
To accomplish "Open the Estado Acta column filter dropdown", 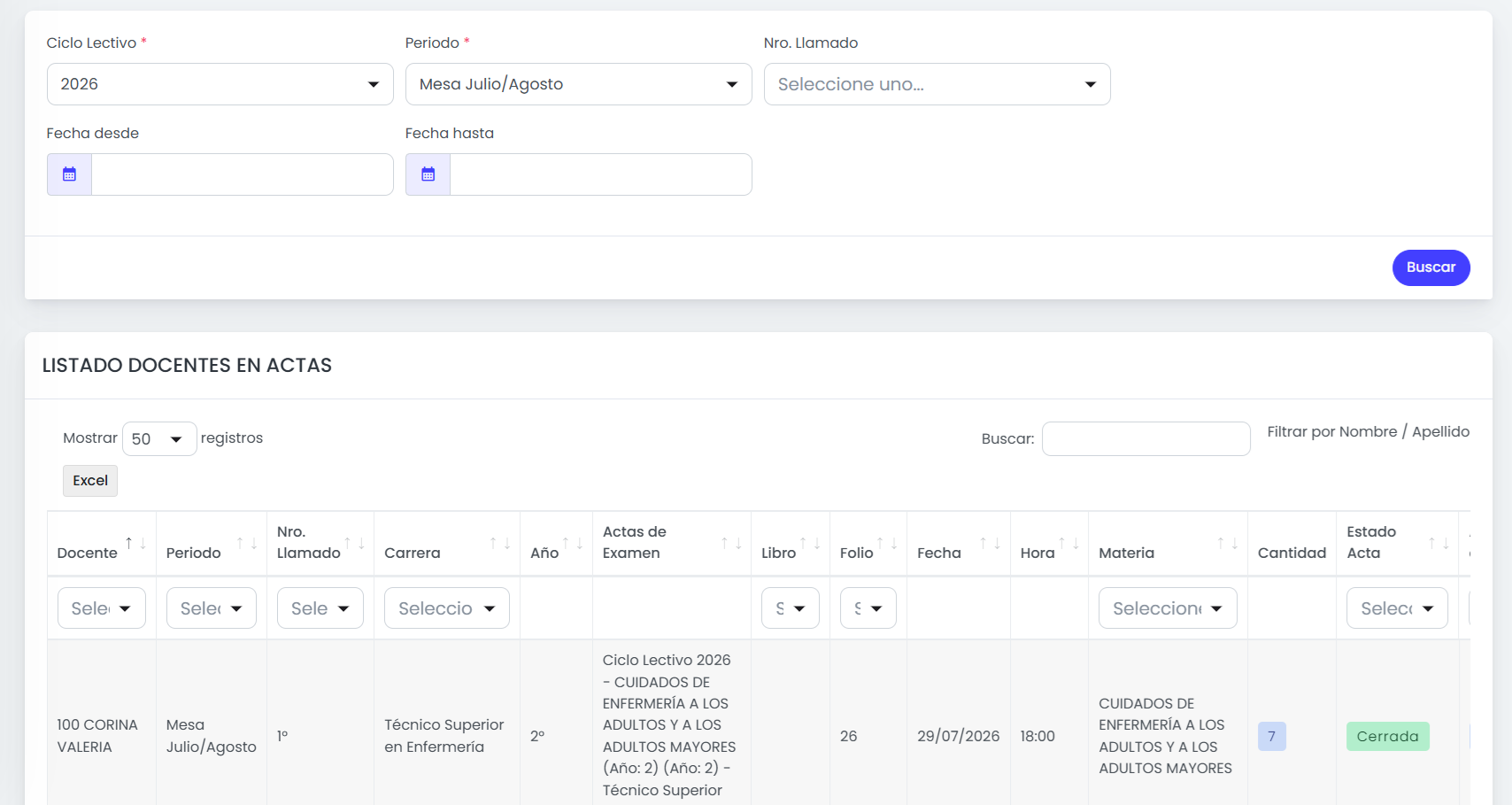I will coord(1397,608).
